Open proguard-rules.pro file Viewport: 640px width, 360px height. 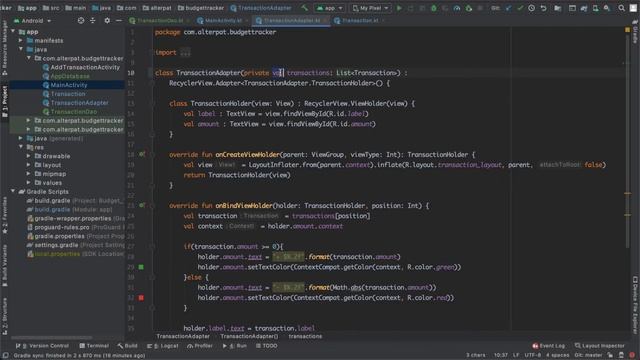[58, 227]
